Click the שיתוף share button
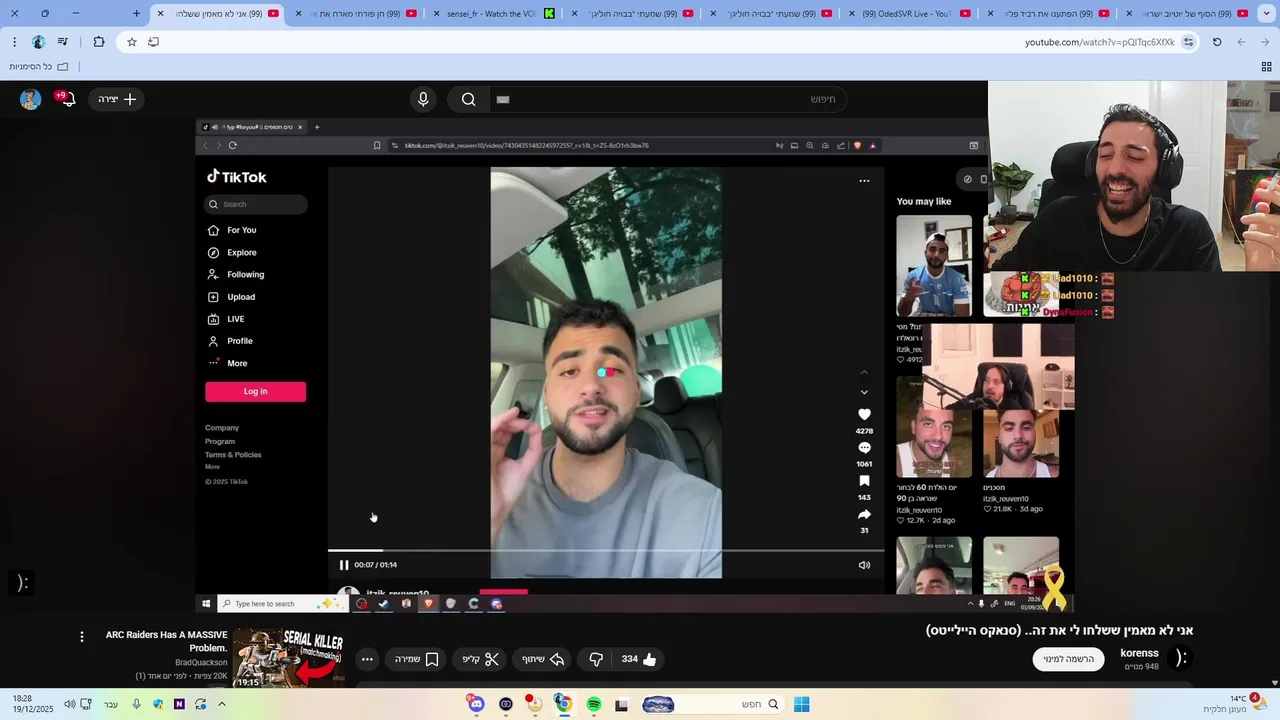 (x=543, y=659)
